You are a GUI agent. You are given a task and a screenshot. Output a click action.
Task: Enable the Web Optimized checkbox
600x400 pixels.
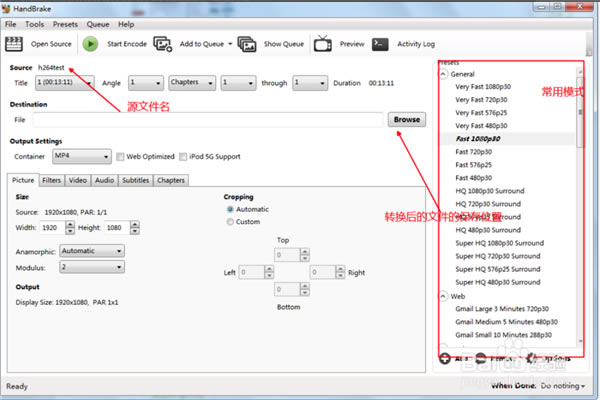pyautogui.click(x=120, y=156)
